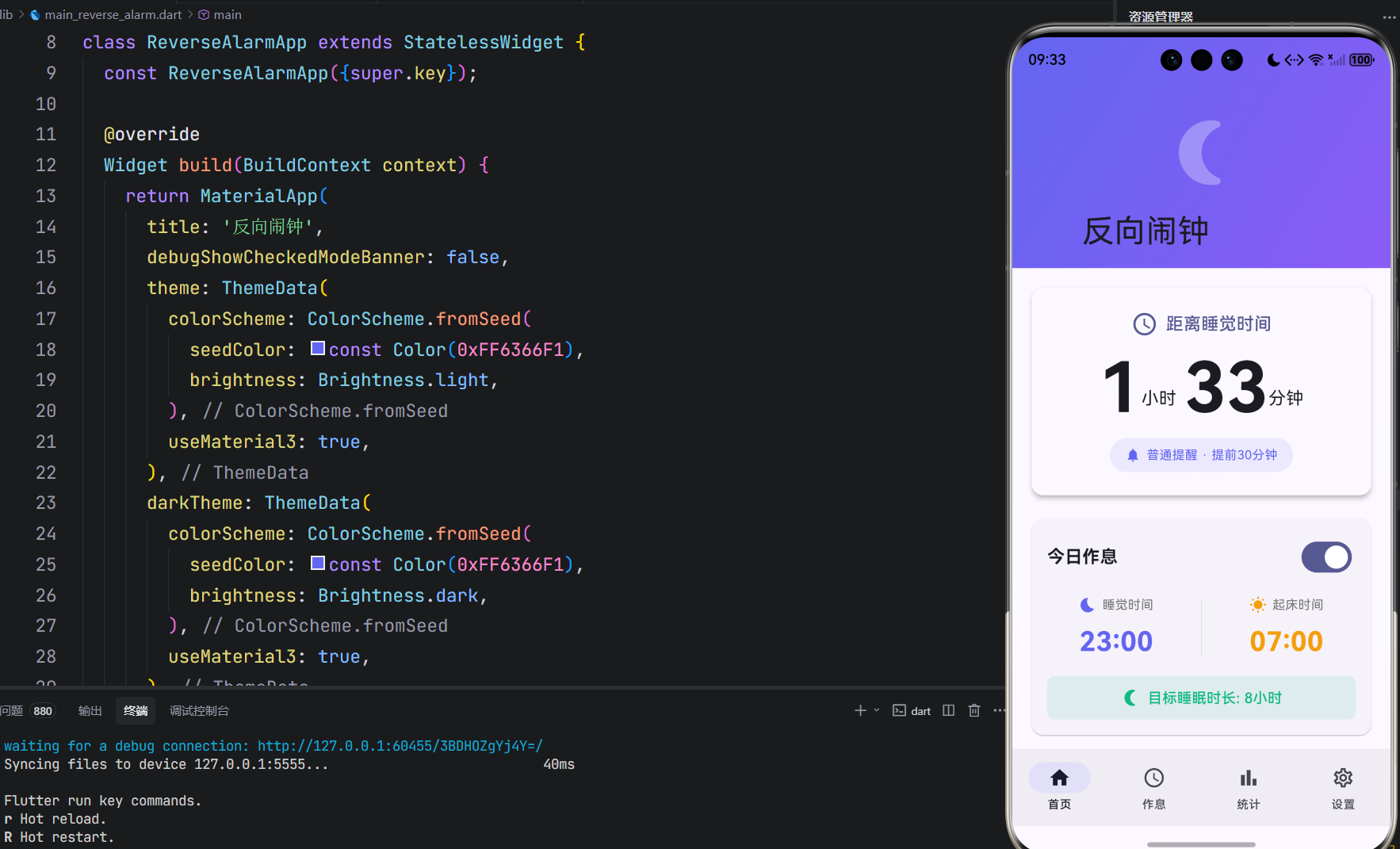The image size is (1400, 849).
Task: Click the text ReverseAlarmApp on line 8
Action: click(227, 42)
